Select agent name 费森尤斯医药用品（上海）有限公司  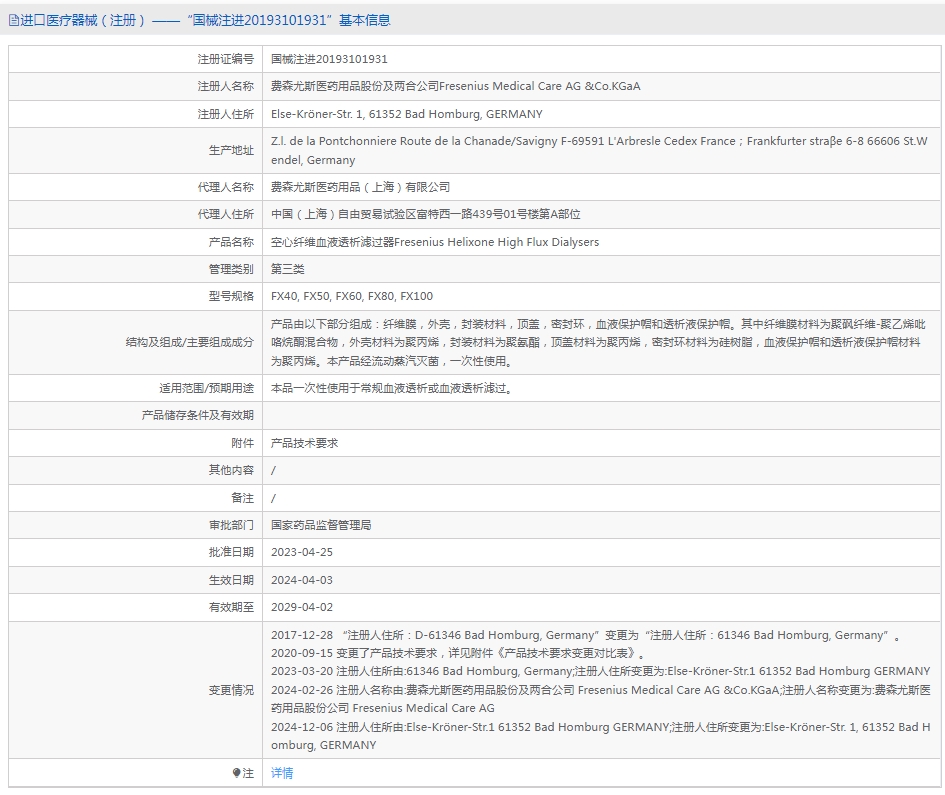pyautogui.click(x=360, y=187)
